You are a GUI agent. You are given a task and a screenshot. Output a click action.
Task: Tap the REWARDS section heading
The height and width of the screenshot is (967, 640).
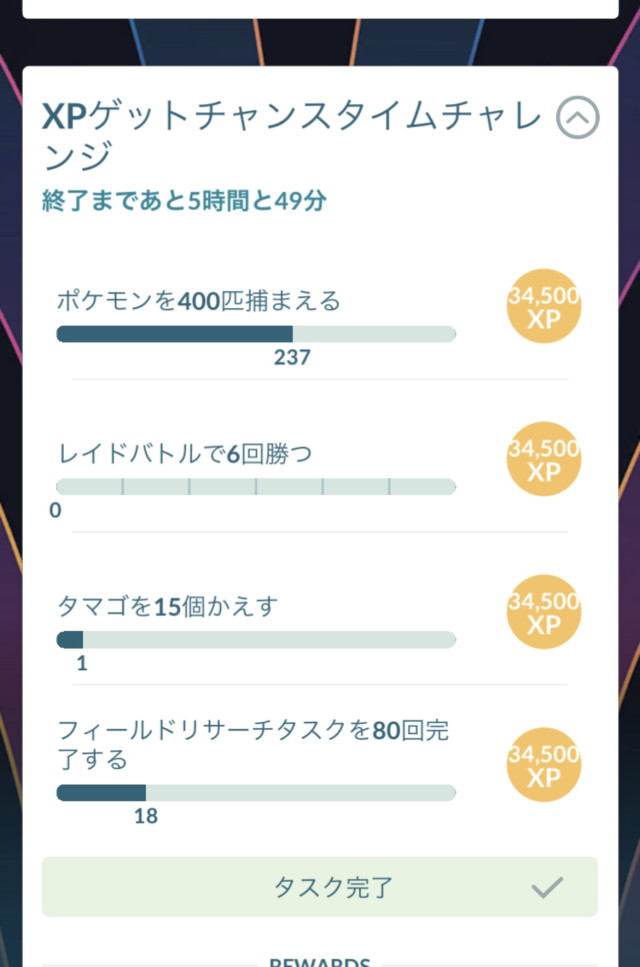click(320, 962)
